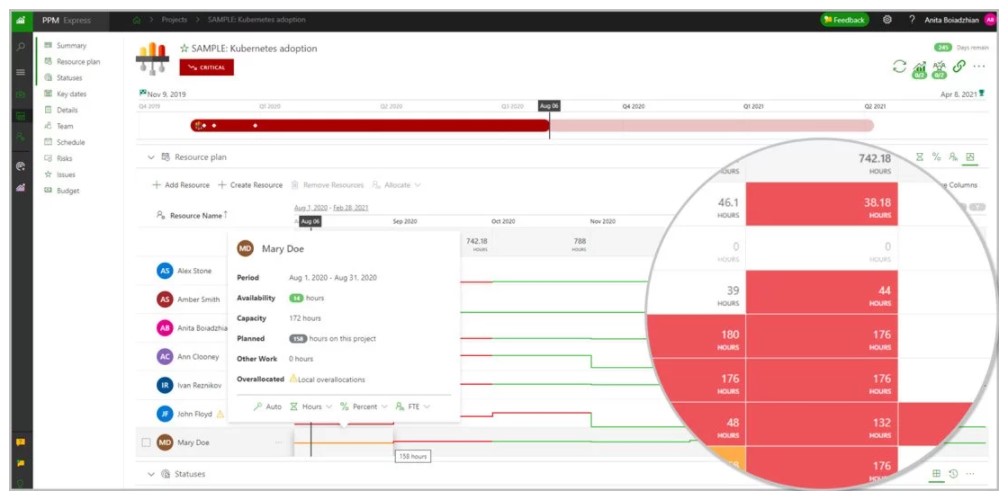Image resolution: width=1008 pixels, height=499 pixels.
Task: Open the chain link icon
Action: click(959, 66)
